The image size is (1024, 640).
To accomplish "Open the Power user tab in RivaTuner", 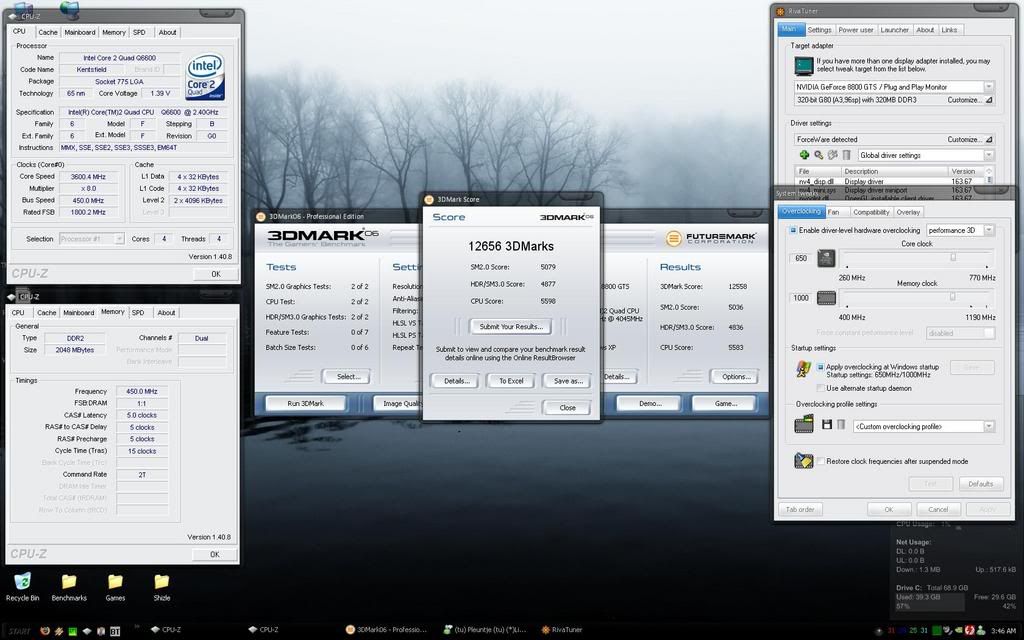I will pyautogui.click(x=856, y=30).
